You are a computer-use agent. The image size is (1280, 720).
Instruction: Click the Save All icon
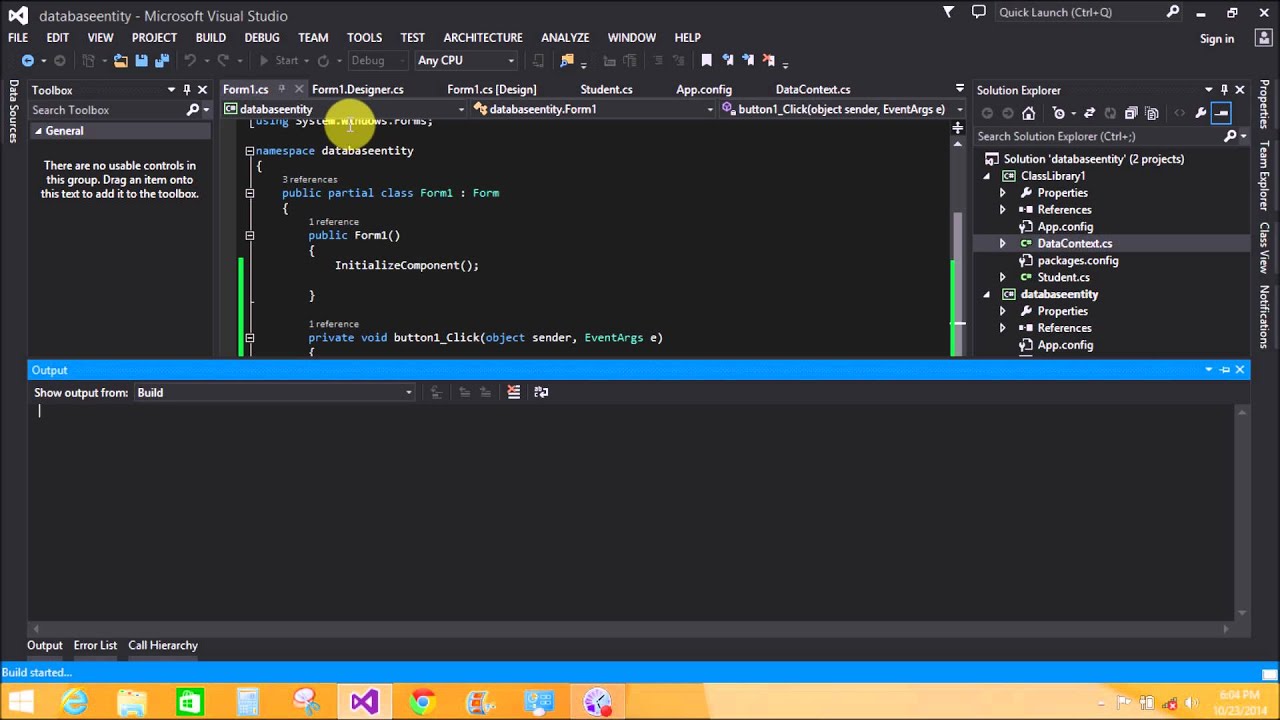pyautogui.click(x=161, y=61)
